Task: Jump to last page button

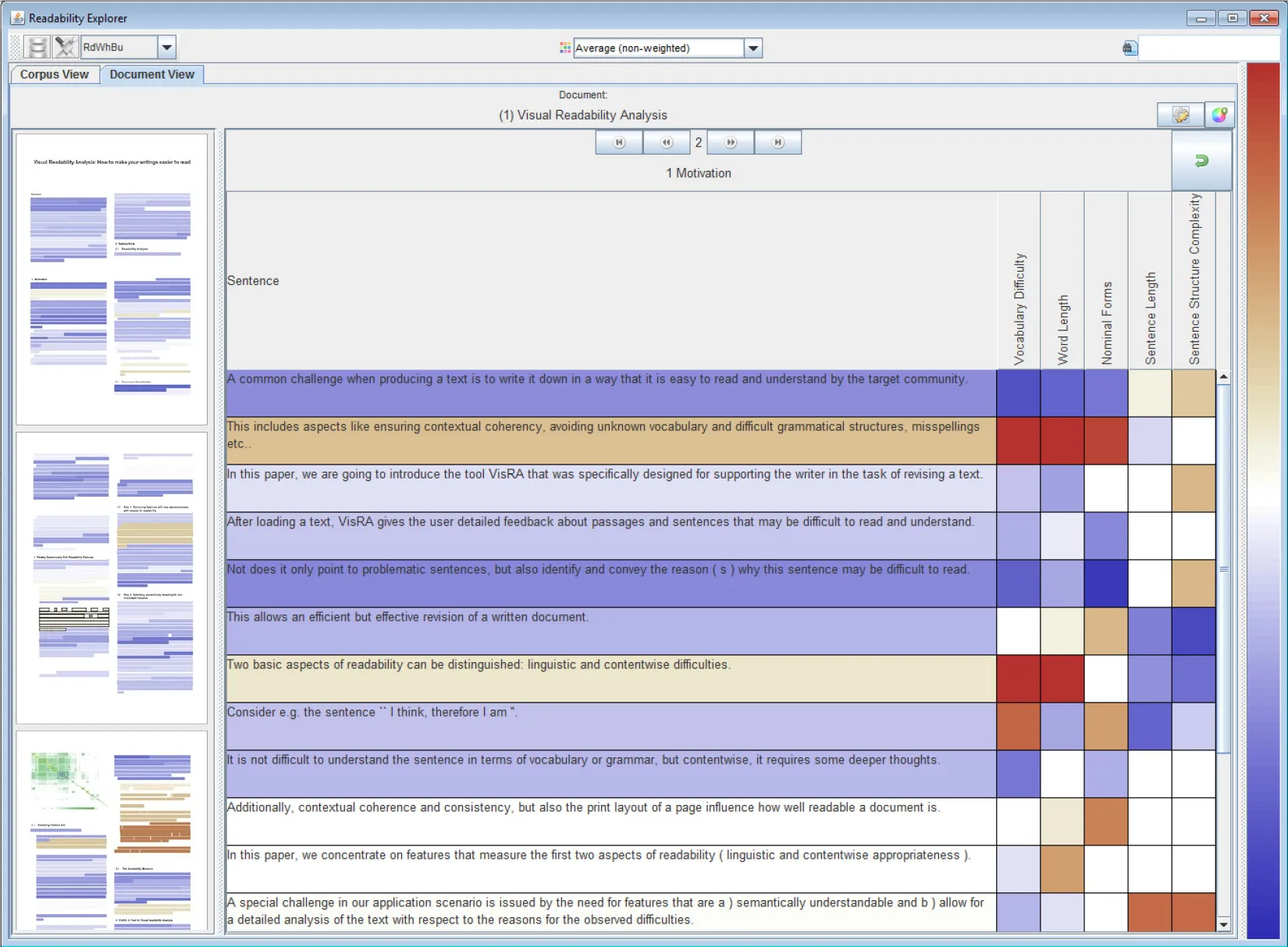Action: (x=778, y=142)
